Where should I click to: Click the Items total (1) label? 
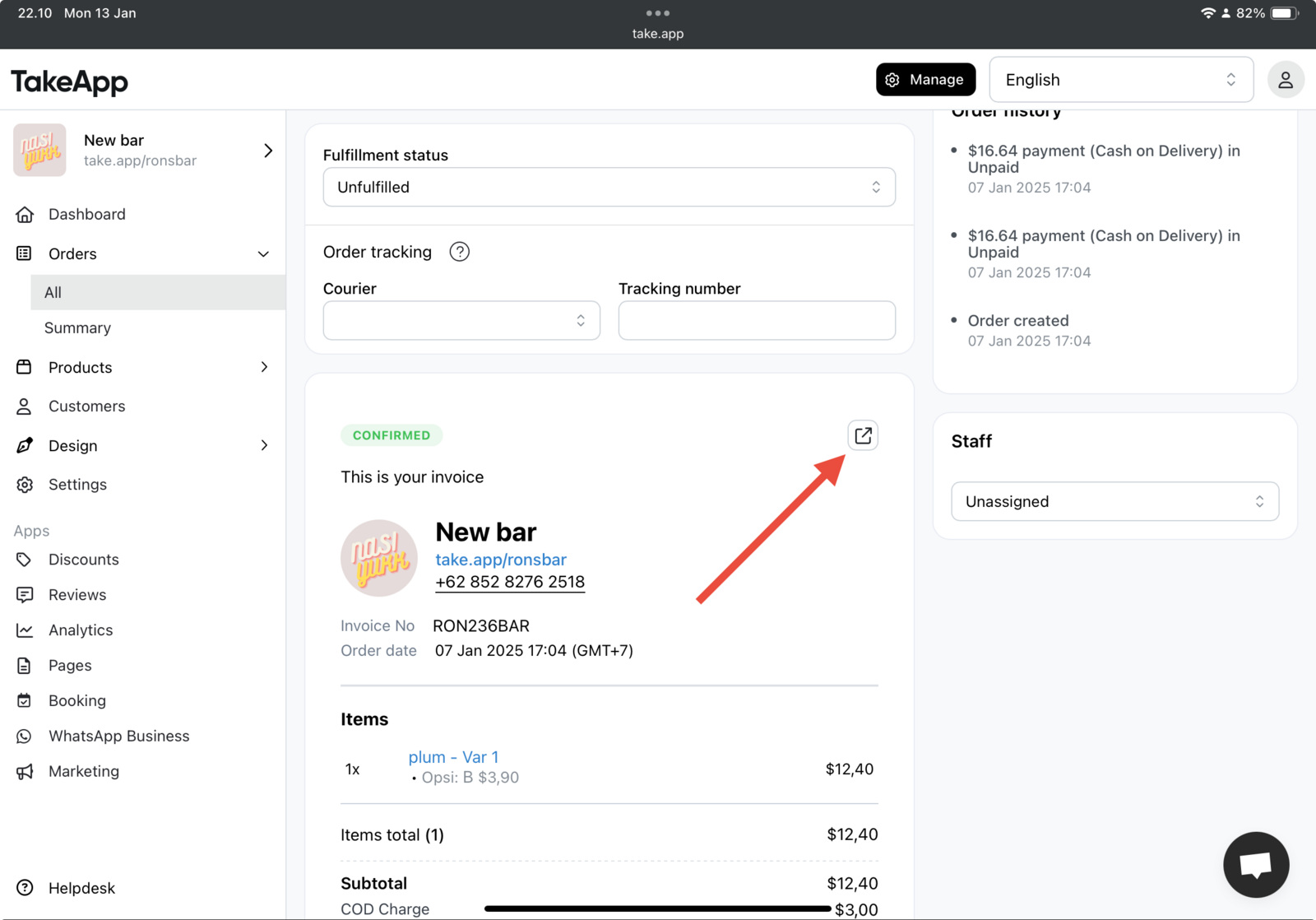(x=392, y=835)
